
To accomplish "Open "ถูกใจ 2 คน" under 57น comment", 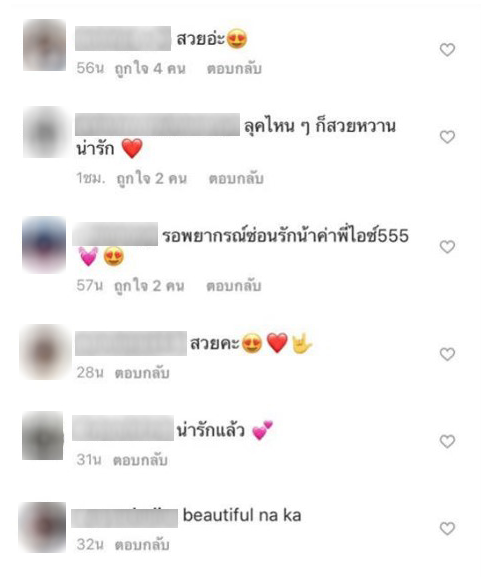I will pyautogui.click(x=149, y=286).
